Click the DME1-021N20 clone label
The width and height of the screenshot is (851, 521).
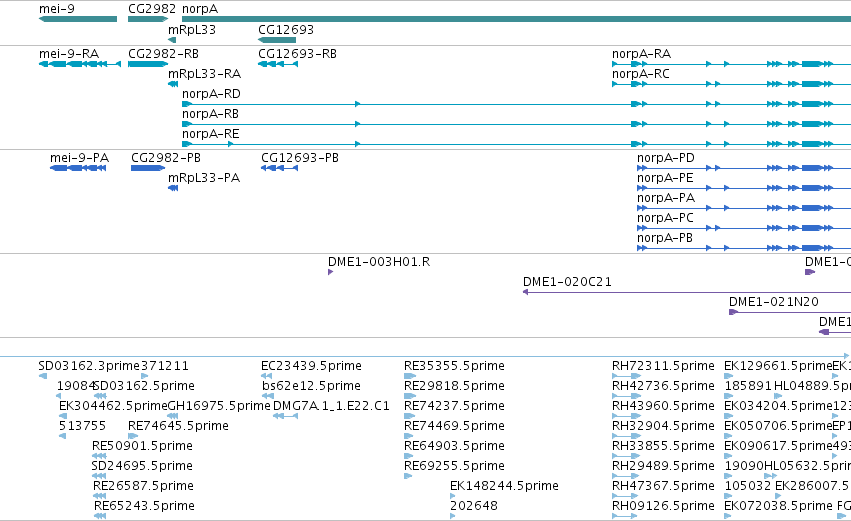[x=773, y=302]
